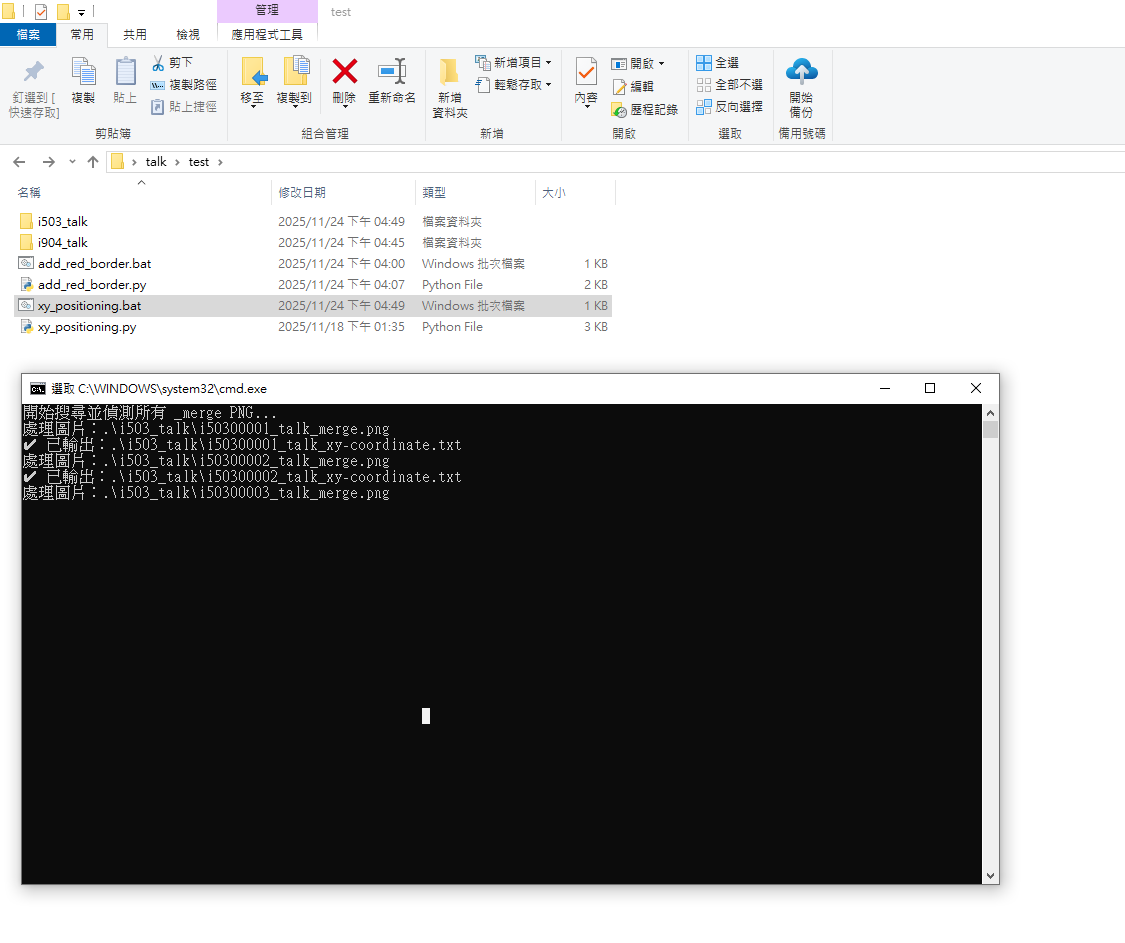Go up one folder using the Up arrow
The image size is (1125, 943).
(93, 162)
